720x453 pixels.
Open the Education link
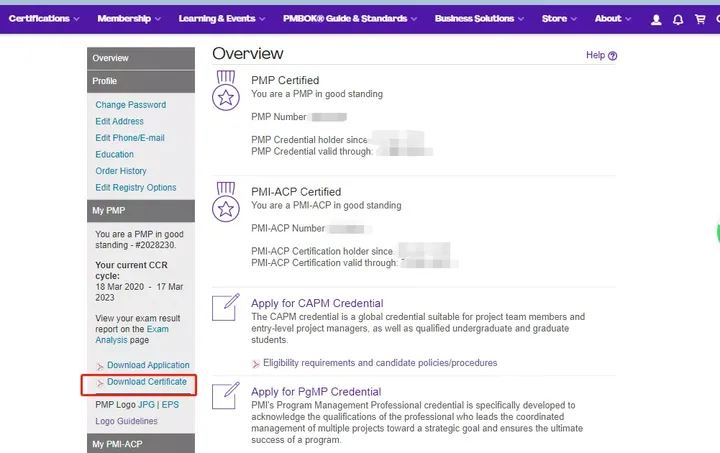tap(115, 154)
